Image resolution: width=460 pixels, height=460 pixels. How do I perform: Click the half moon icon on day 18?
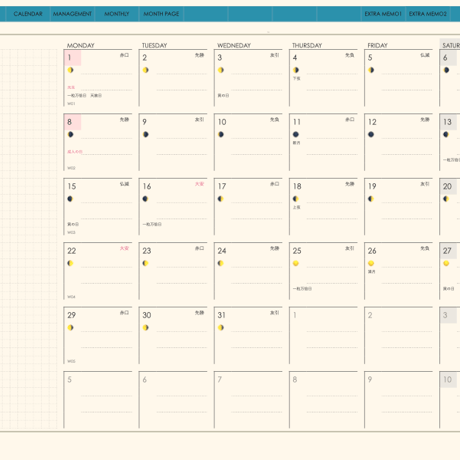pos(295,199)
